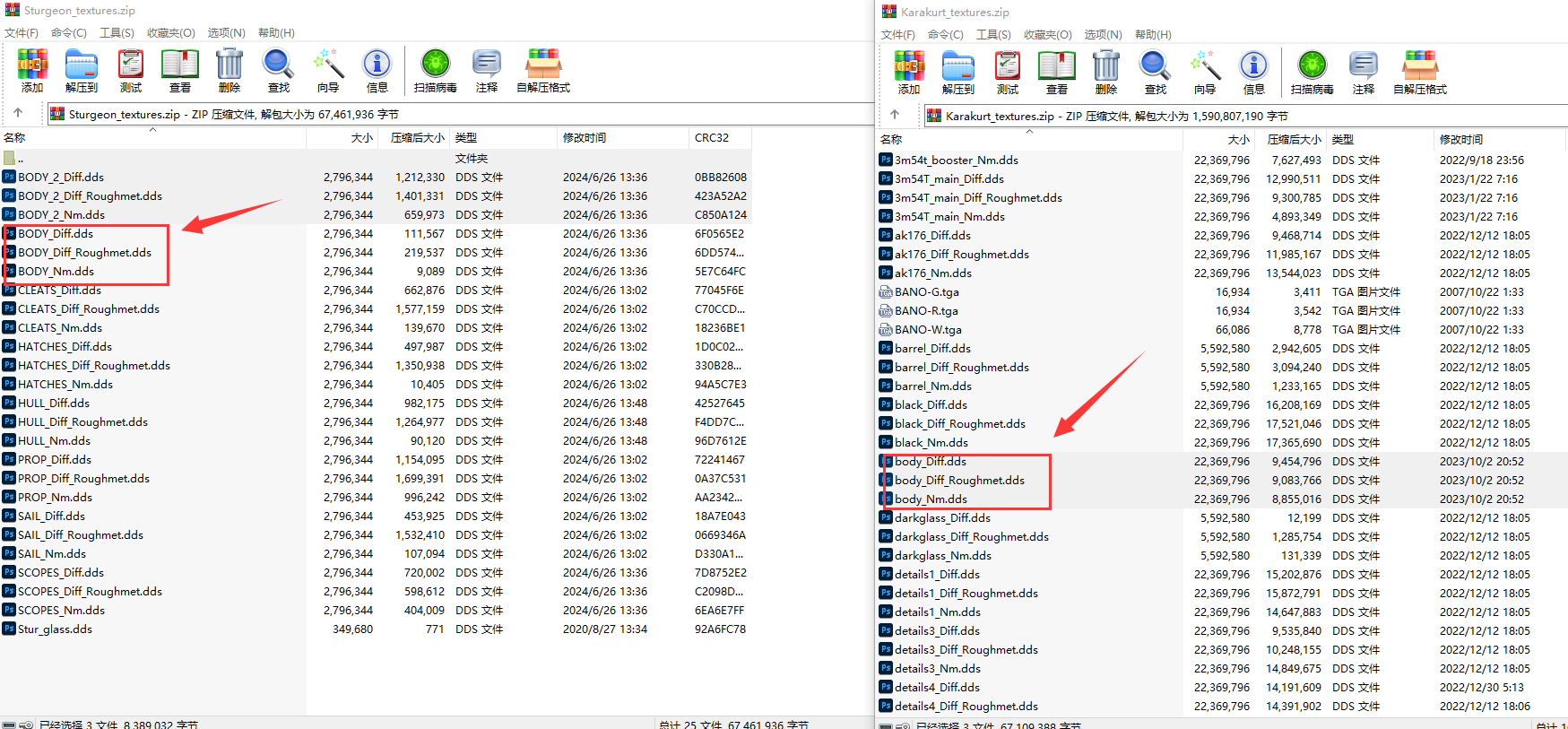Open 工具(S) menu in Sturgeon window
The image size is (1568, 729).
point(117,33)
